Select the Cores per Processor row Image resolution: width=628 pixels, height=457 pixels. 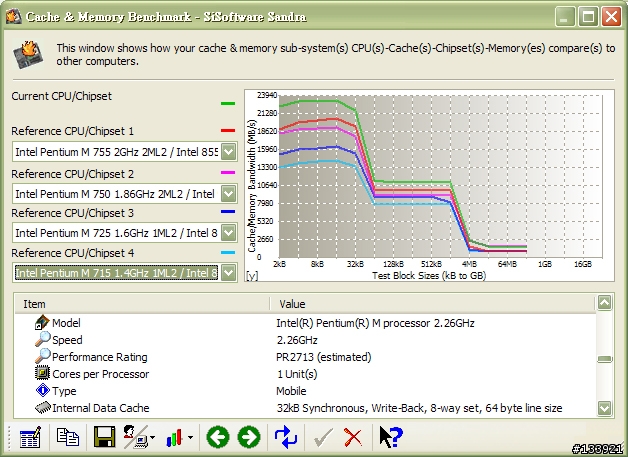(305, 374)
